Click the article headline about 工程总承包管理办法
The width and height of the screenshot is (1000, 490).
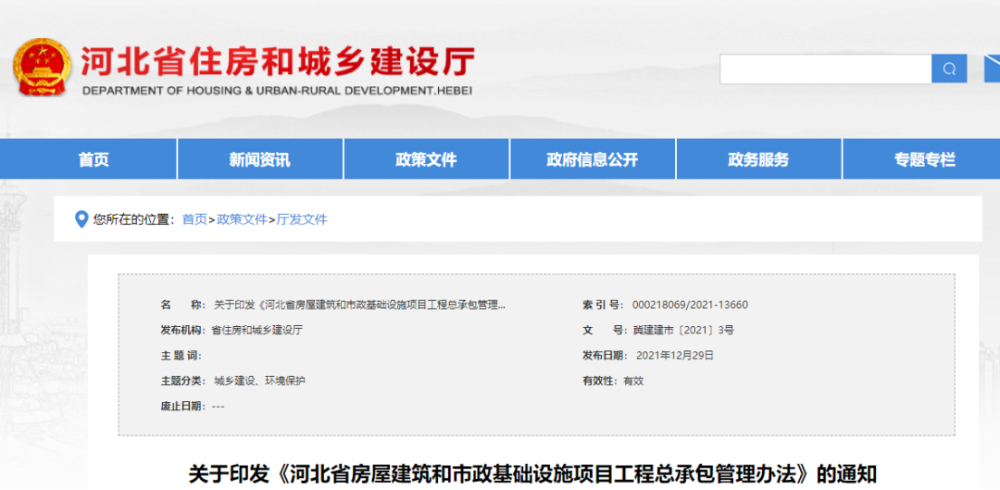pyautogui.click(x=533, y=475)
